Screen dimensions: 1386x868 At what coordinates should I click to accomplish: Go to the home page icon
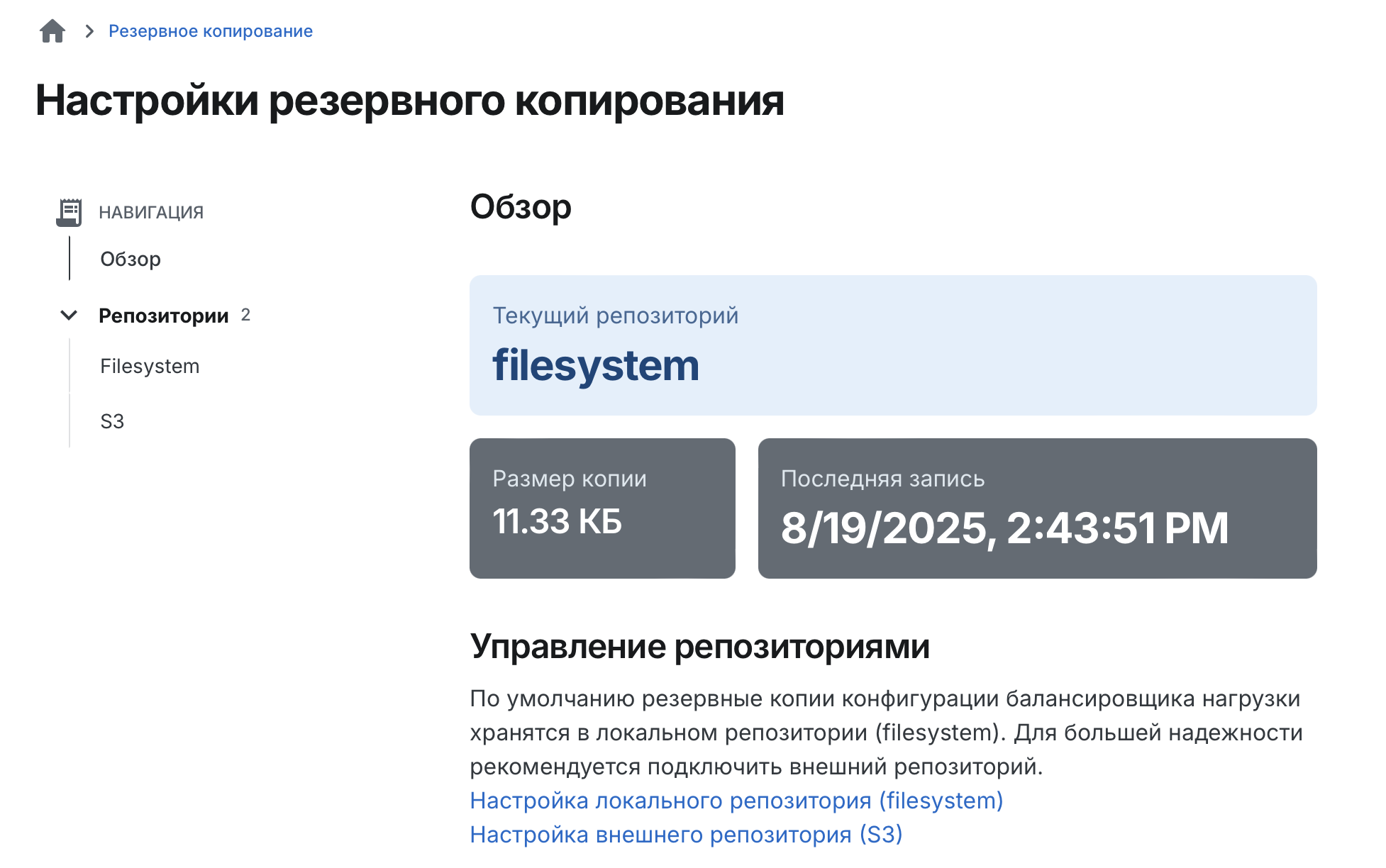pos(52,31)
